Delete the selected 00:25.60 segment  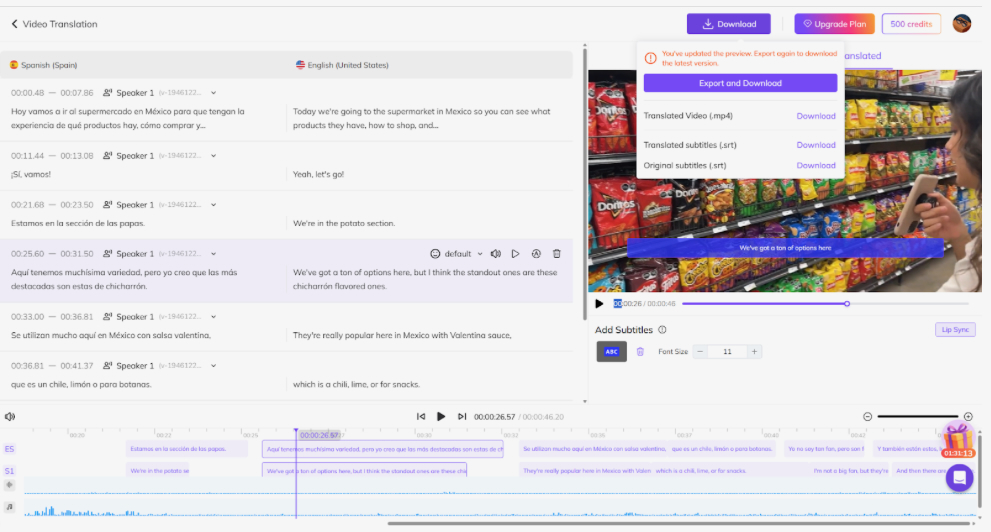point(557,254)
